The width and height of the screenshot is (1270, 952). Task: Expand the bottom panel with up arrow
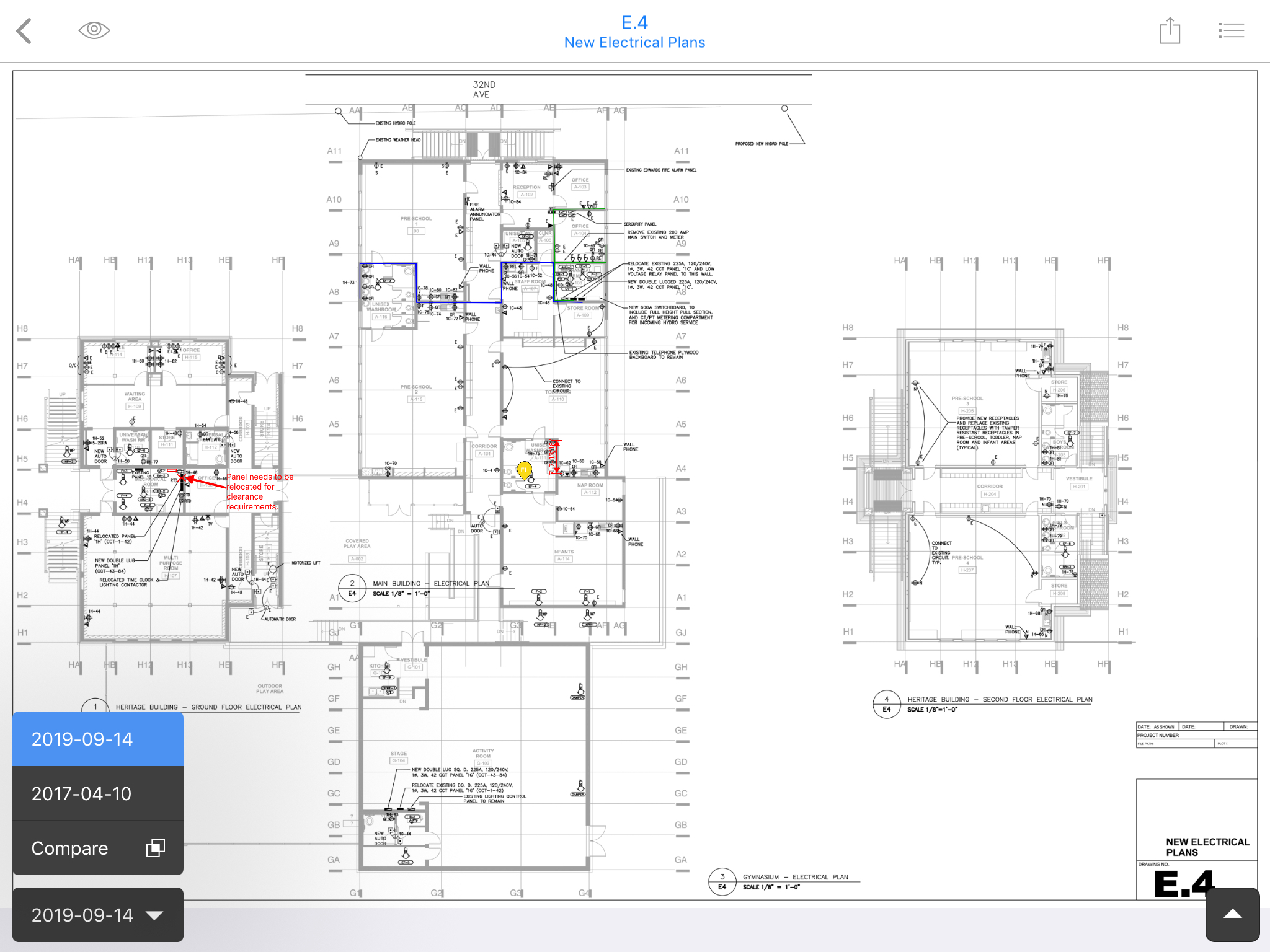point(1232,914)
